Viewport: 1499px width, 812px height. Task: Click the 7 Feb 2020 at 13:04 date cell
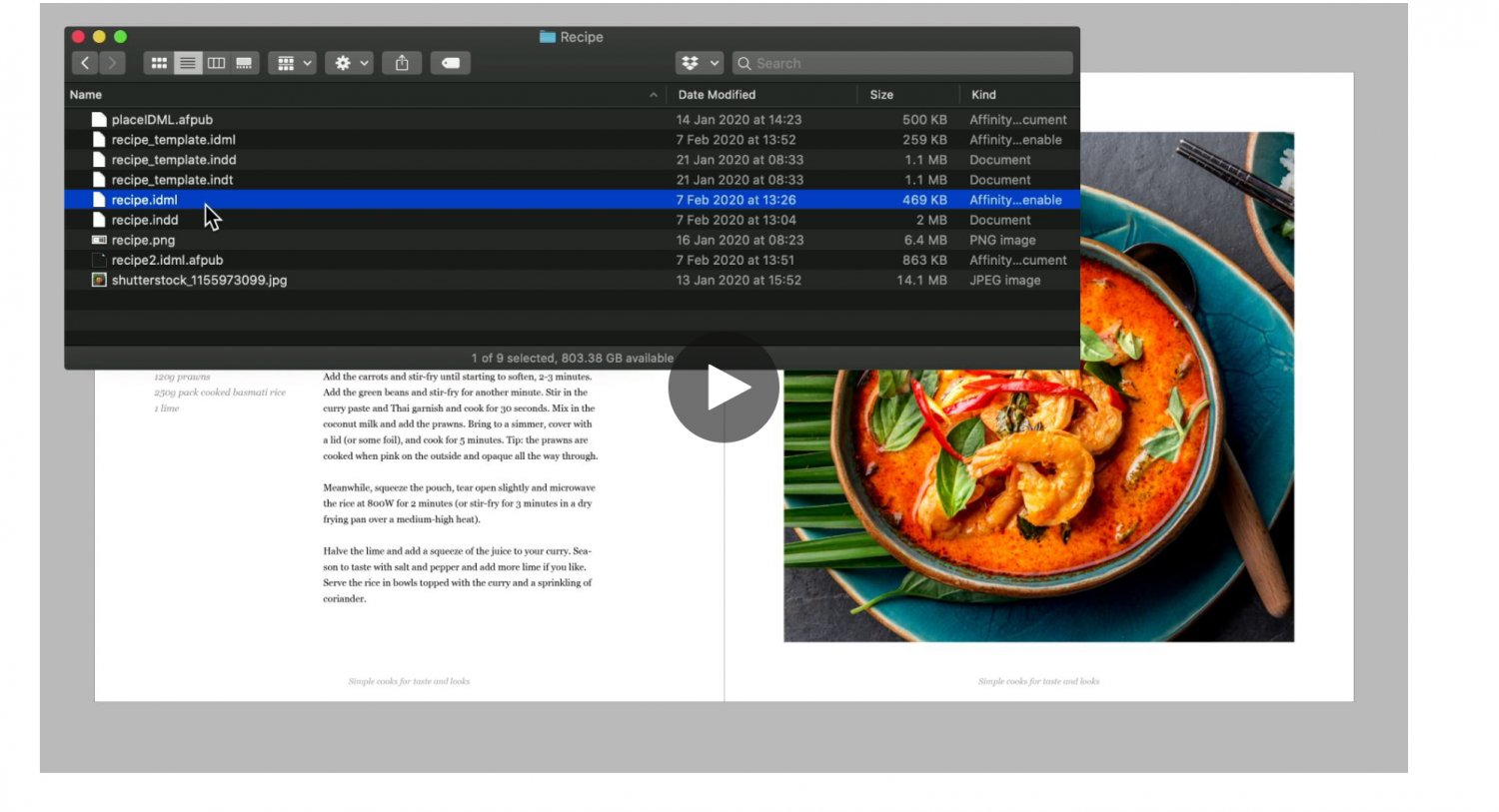[x=737, y=220]
